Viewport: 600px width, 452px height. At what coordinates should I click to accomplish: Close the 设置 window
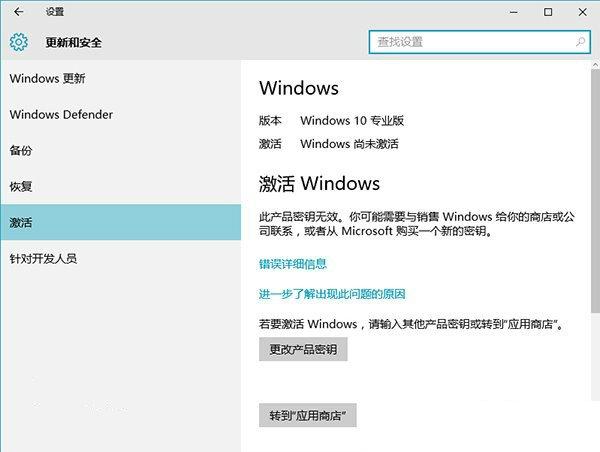(x=582, y=12)
